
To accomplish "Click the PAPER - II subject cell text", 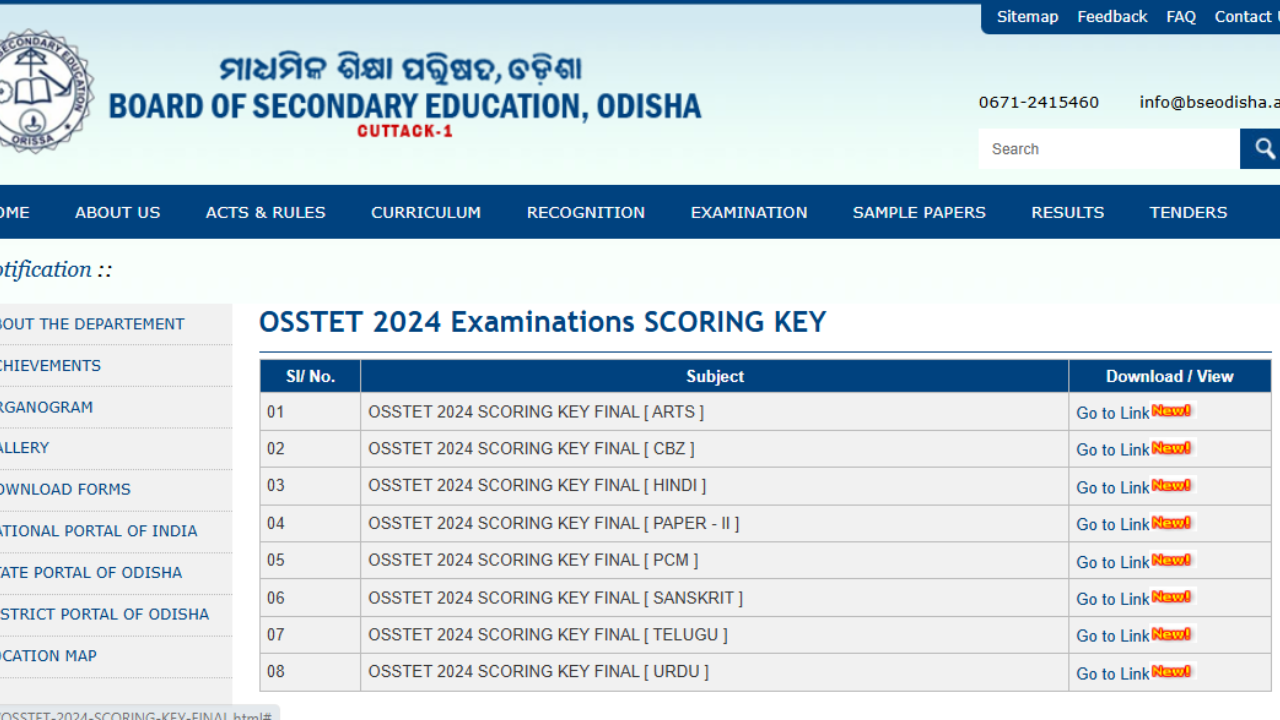I will (x=553, y=523).
